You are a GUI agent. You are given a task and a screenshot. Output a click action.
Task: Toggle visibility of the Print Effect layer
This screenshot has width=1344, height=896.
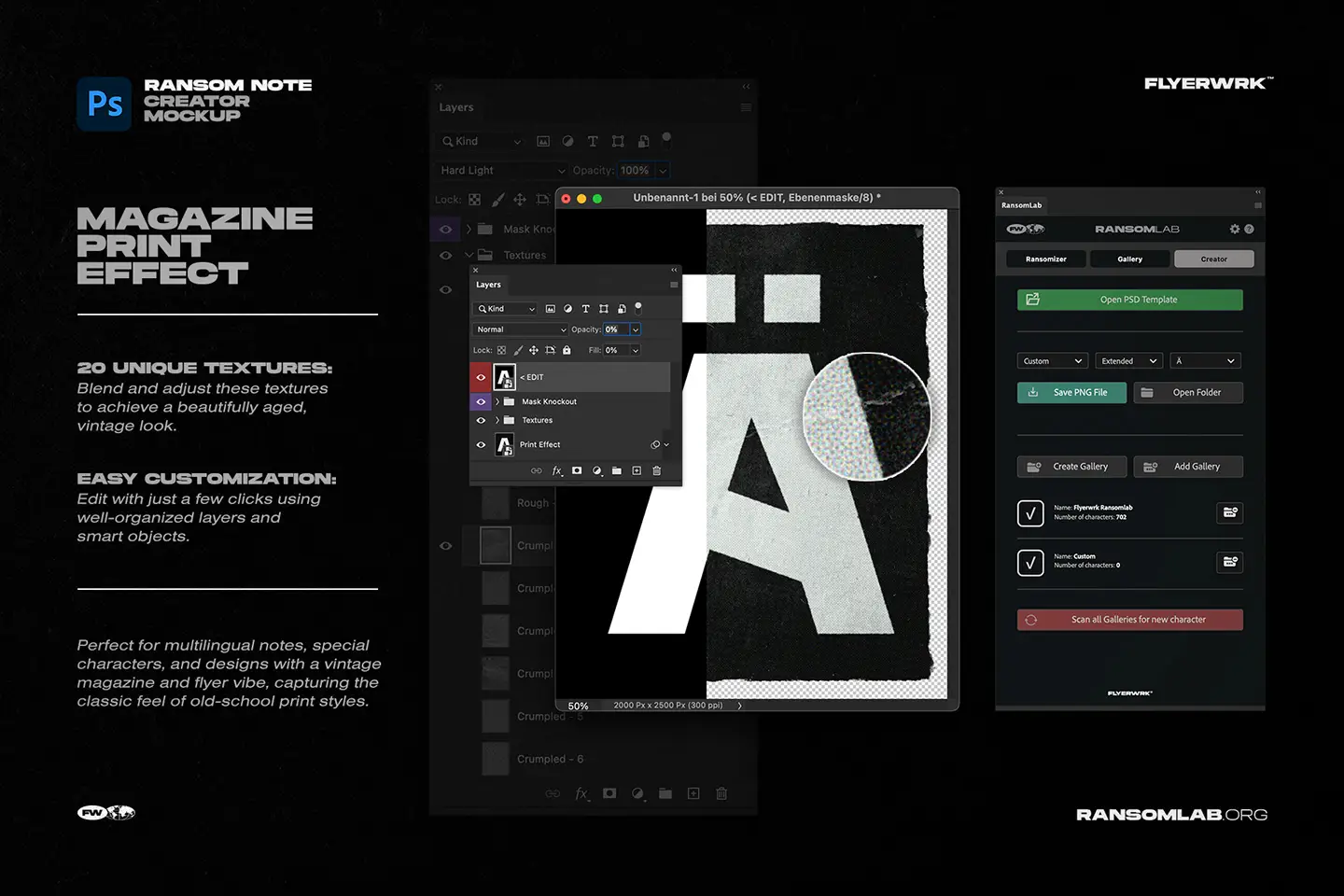coord(481,444)
